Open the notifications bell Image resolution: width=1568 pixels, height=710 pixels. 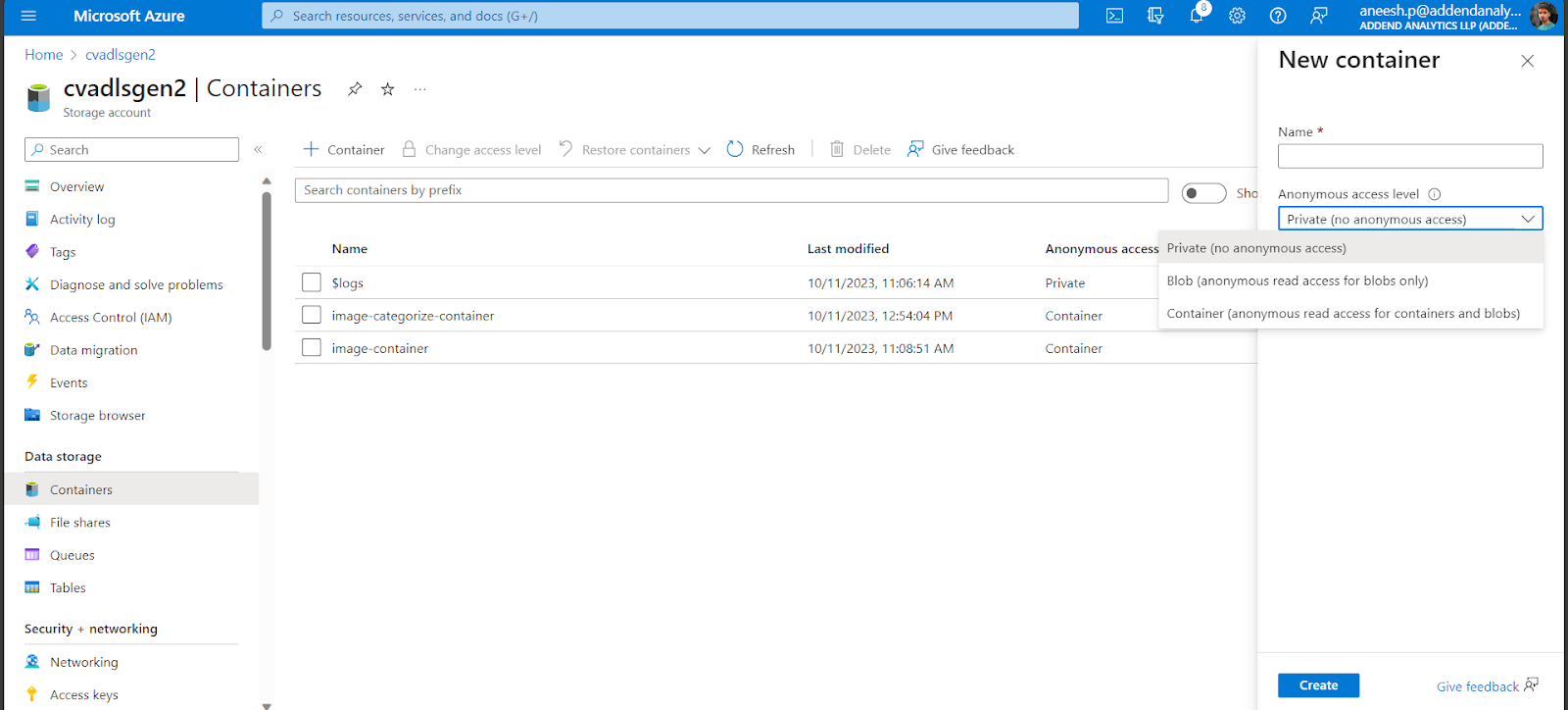[1197, 16]
